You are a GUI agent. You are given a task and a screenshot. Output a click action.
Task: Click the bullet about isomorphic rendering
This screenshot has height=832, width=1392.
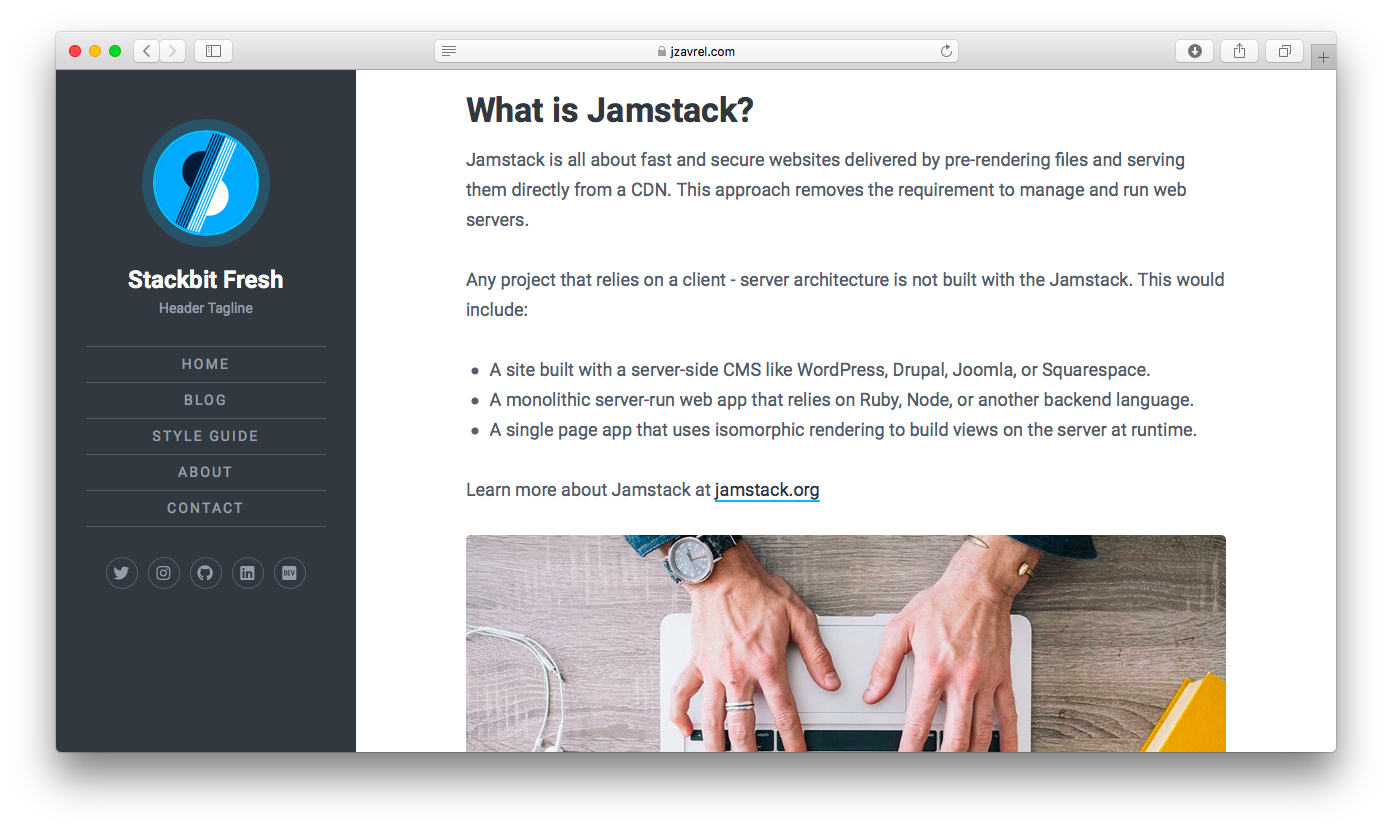pyautogui.click(x=843, y=430)
